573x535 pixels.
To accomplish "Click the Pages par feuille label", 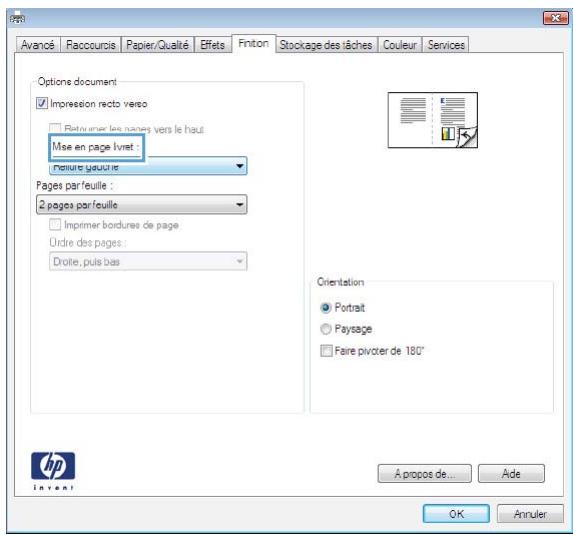I will pos(75,186).
